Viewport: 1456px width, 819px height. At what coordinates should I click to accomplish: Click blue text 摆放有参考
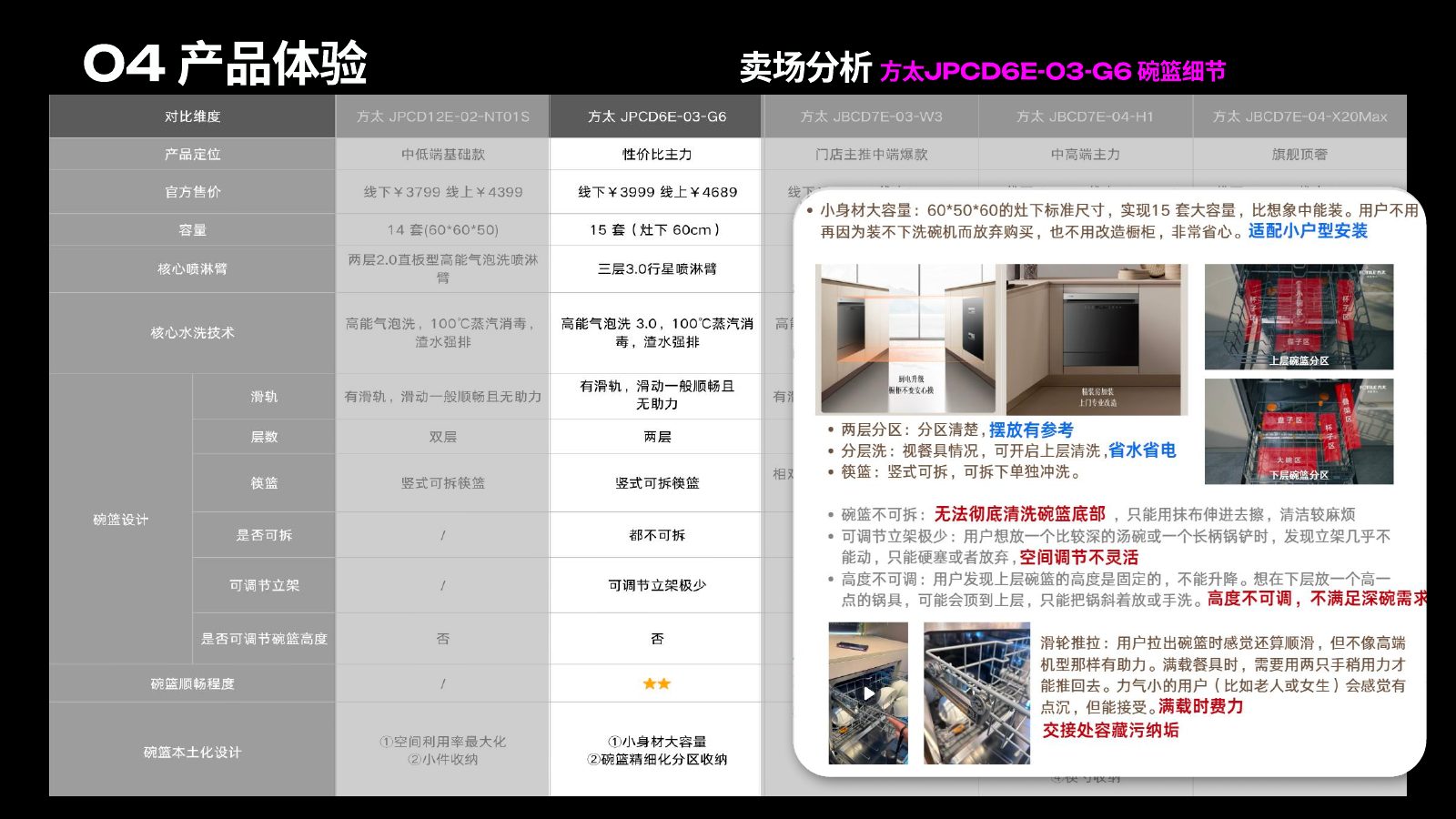1031,430
